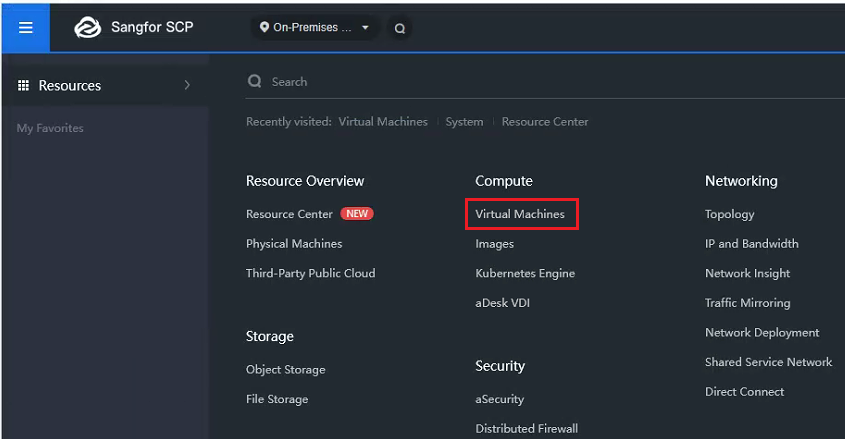This screenshot has width=845, height=439.
Task: Open Direct Connect
Action: point(745,392)
